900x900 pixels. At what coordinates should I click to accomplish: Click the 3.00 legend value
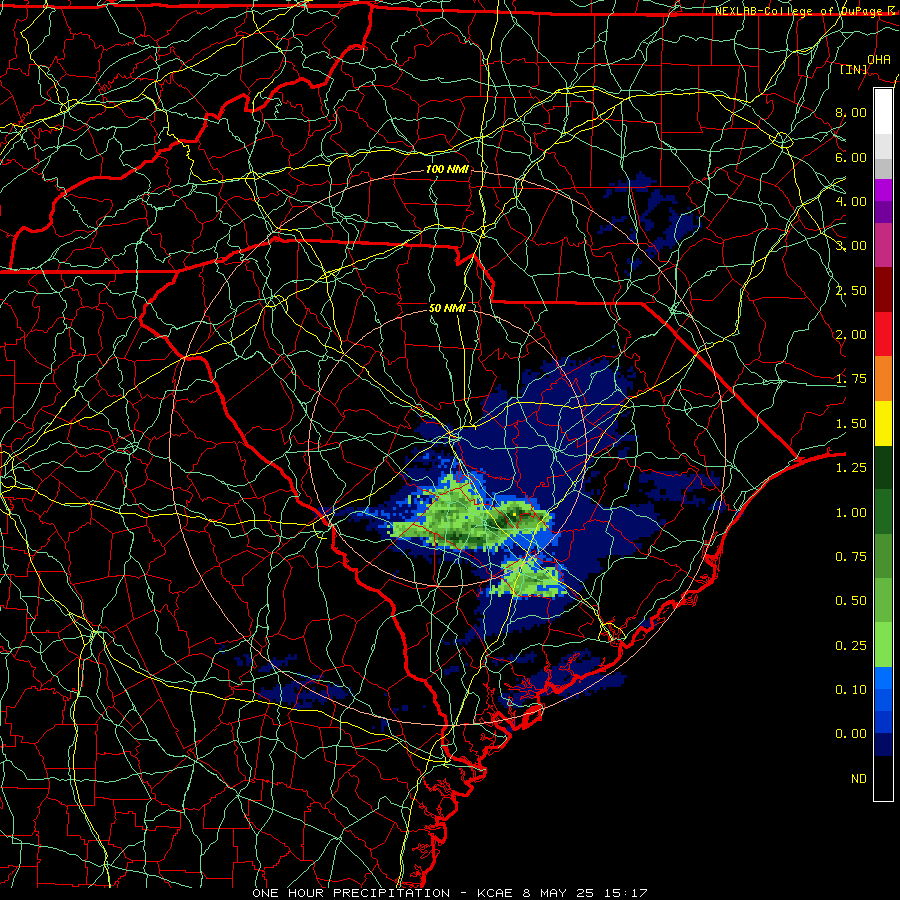pyautogui.click(x=851, y=246)
